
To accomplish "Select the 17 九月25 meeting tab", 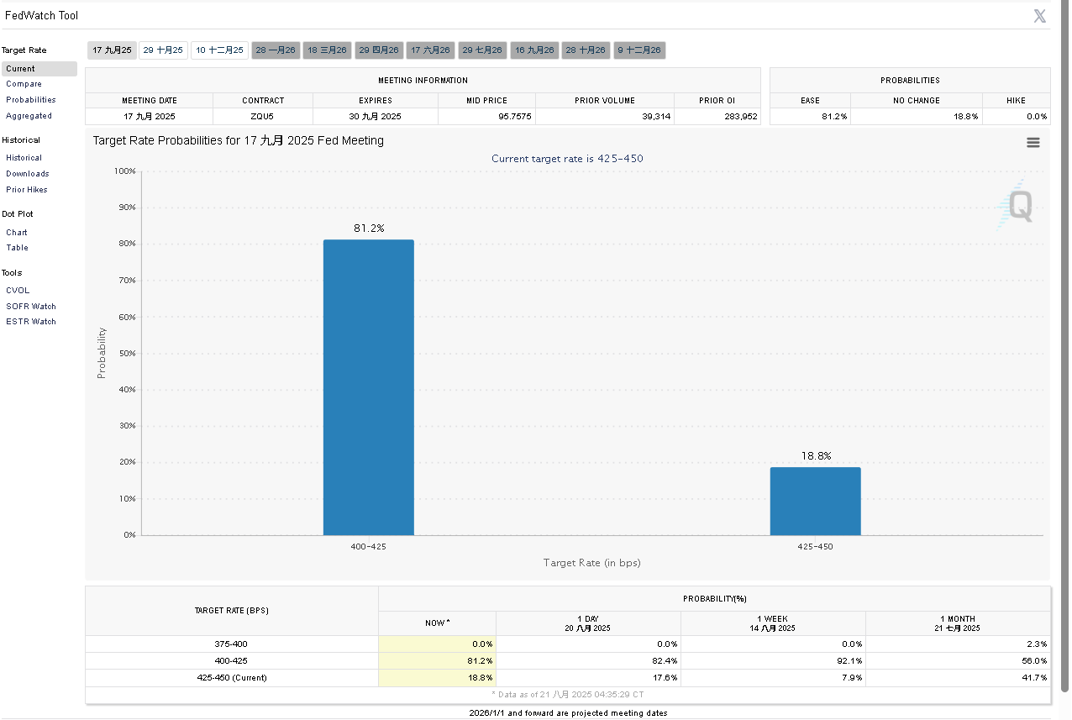I will pyautogui.click(x=112, y=50).
